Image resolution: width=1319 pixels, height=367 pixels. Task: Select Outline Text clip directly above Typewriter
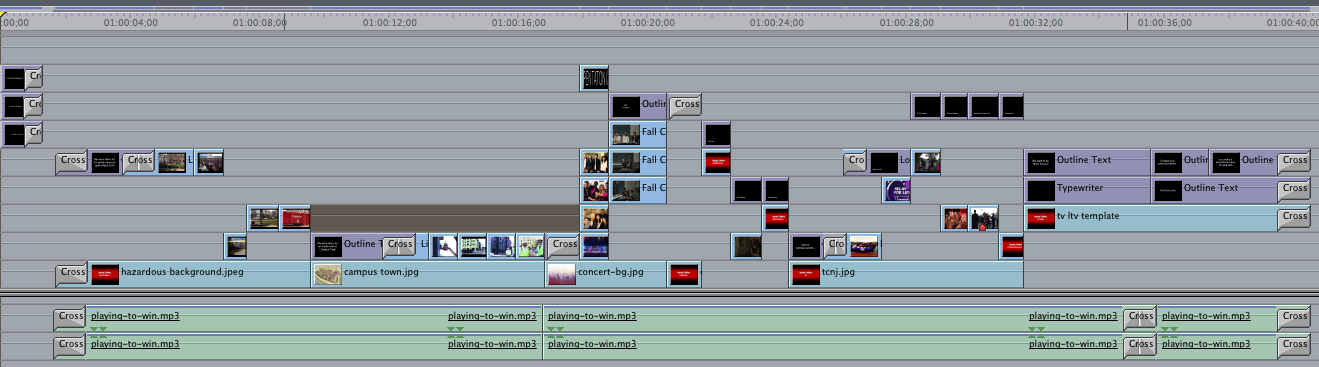coord(1087,162)
